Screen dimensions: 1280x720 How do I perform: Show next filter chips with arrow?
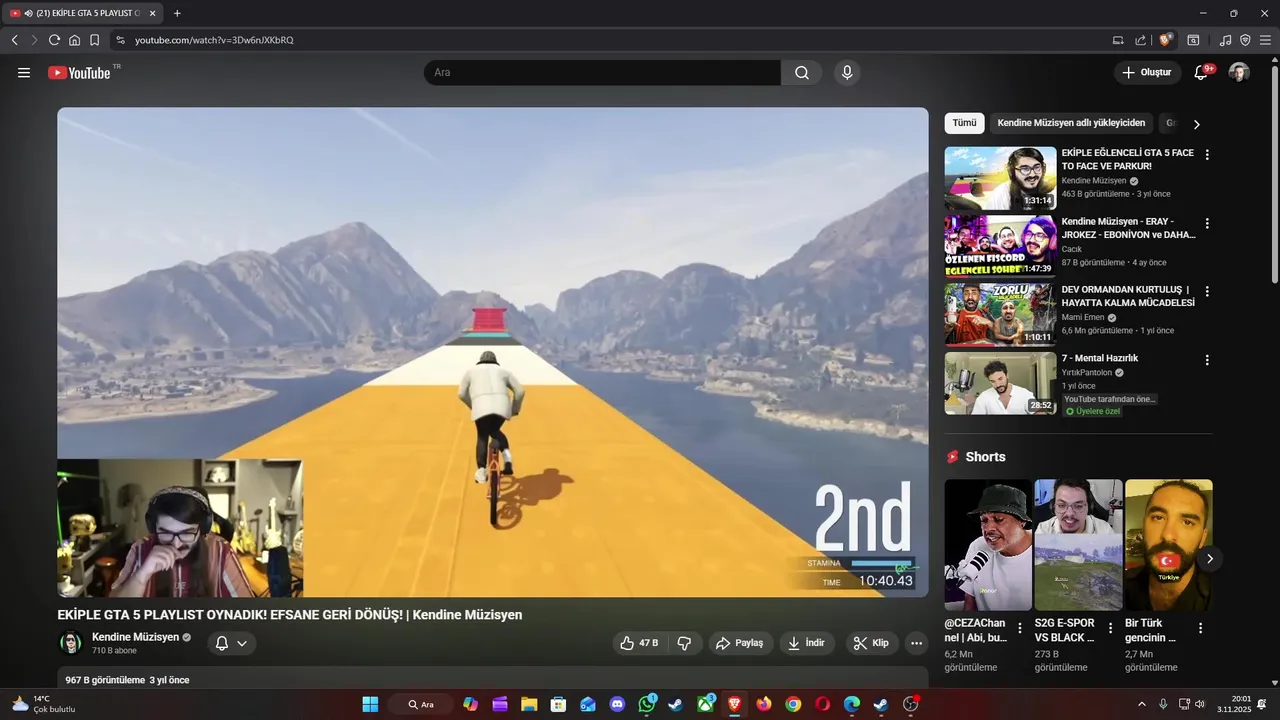1196,124
